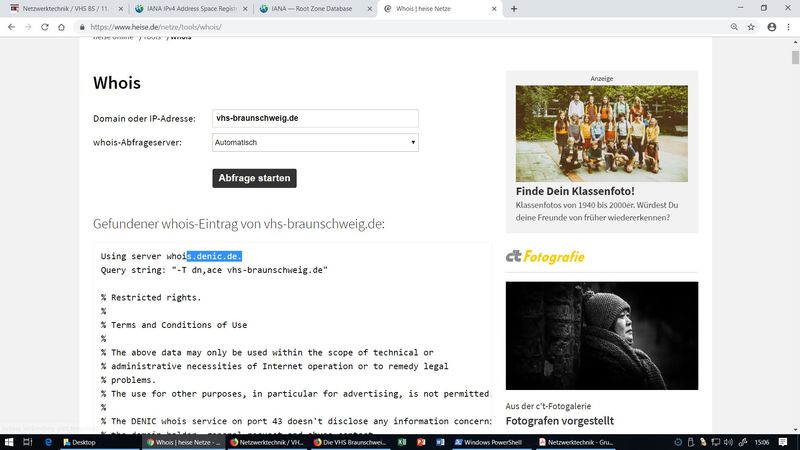The image size is (800, 450).
Task: Click the page vertical scrollbar thumb
Action: coord(795,57)
